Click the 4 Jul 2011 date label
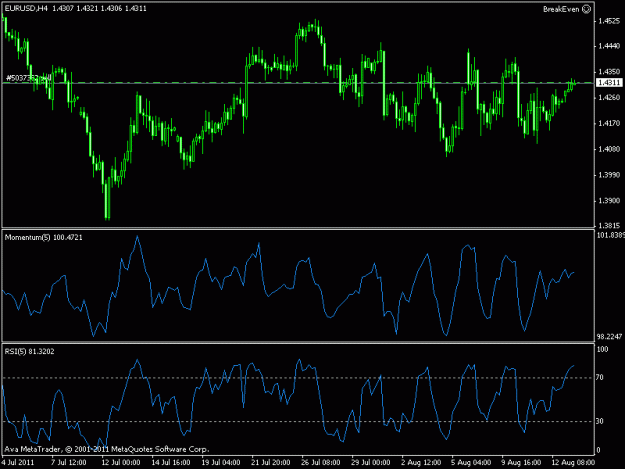Viewport: 625px width, 469px height. click(18, 462)
